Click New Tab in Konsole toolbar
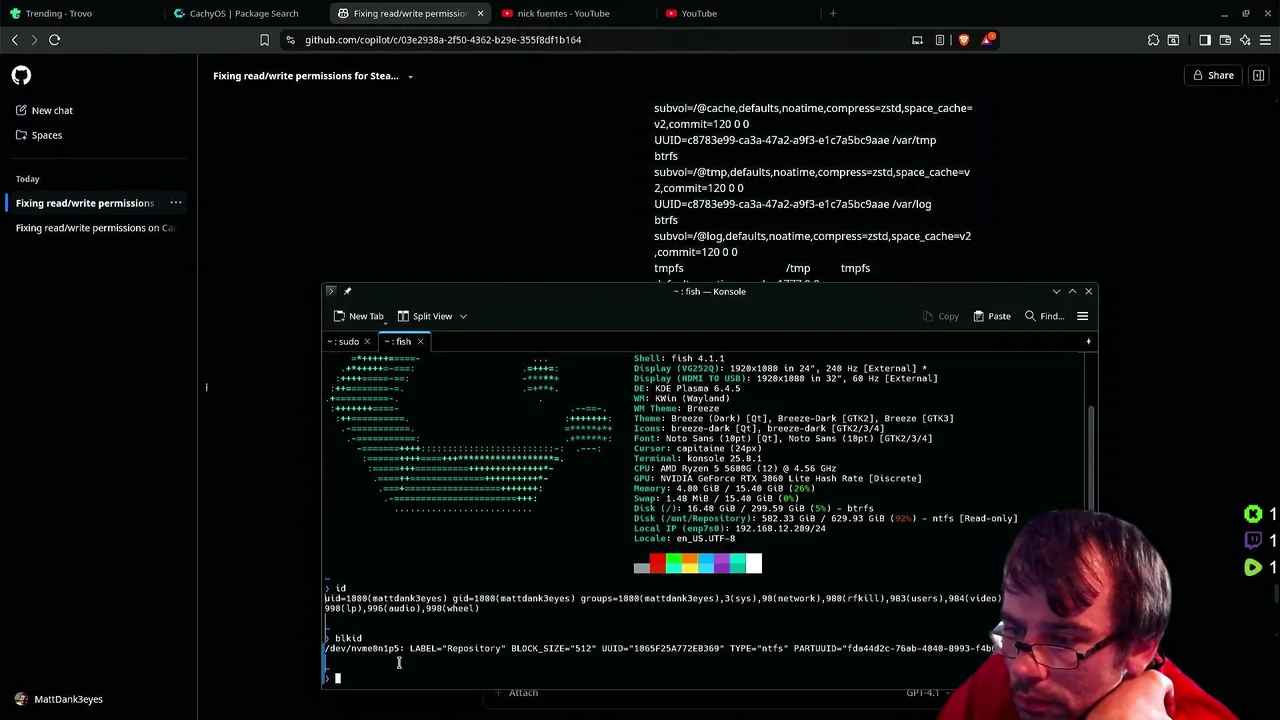 358,316
